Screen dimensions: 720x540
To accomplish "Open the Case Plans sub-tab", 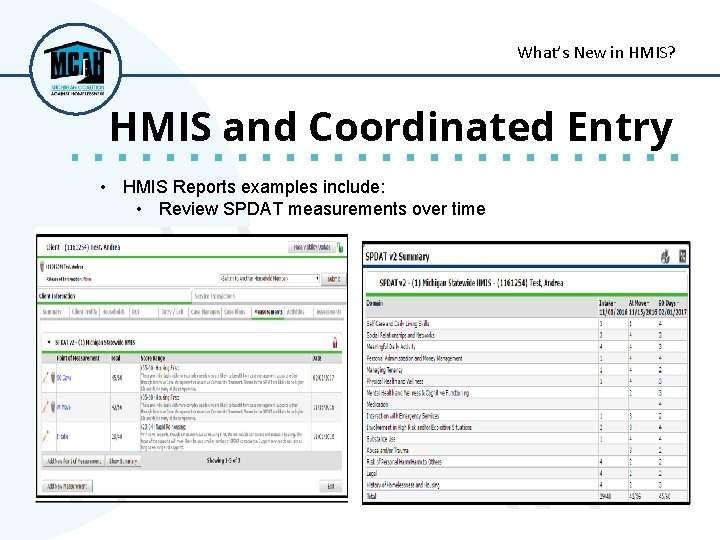I will click(x=235, y=312).
